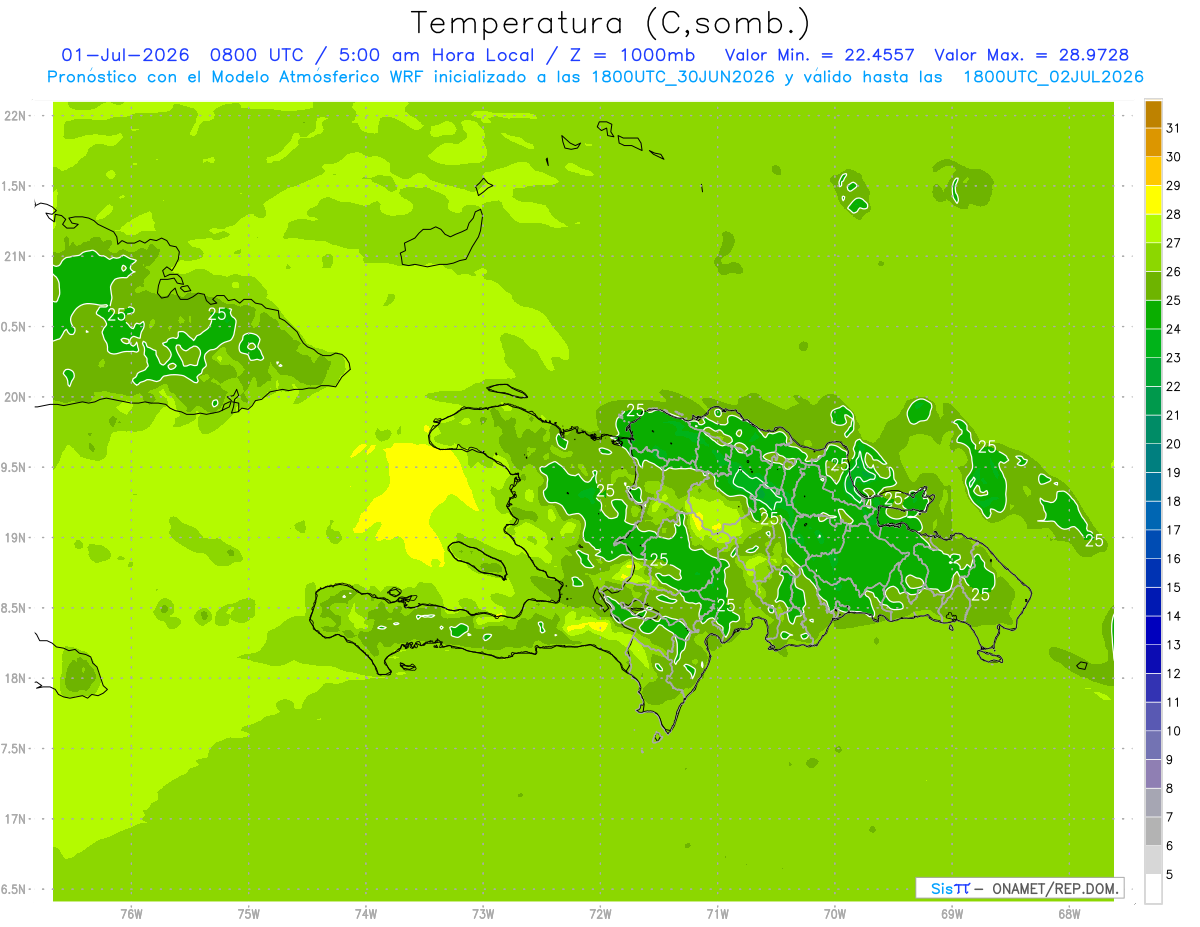1200x927 pixels.
Task: Click the Valor Max. = 28.9728 text
Action: pyautogui.click(x=1031, y=55)
